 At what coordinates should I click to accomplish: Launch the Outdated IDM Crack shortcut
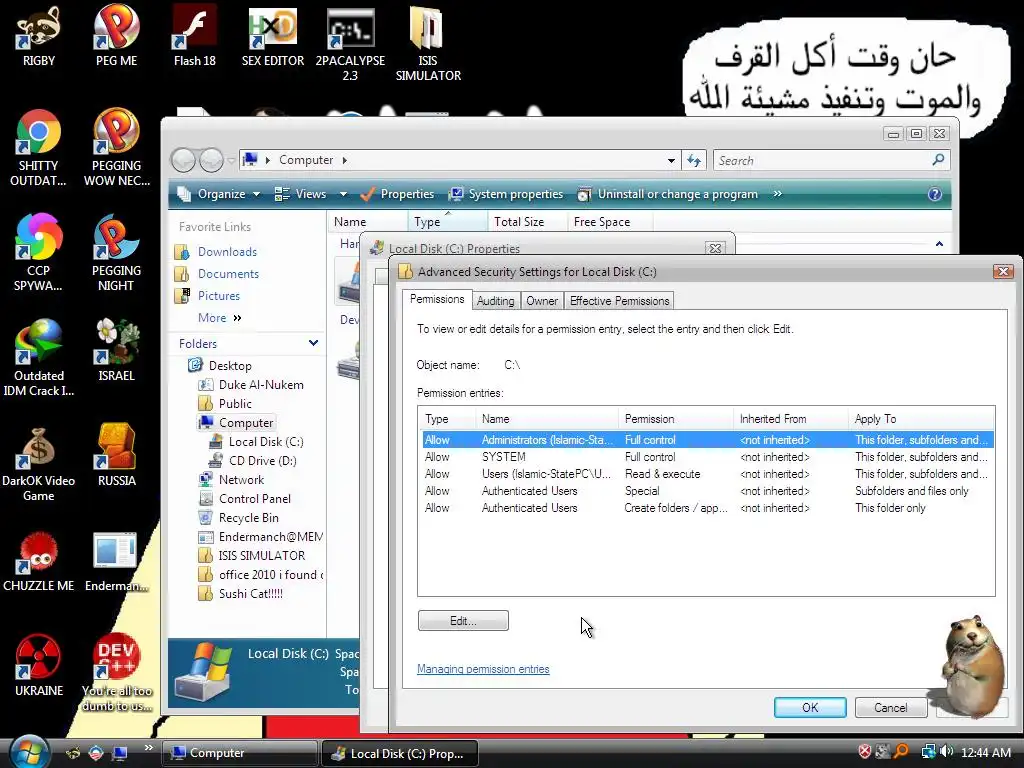pos(39,358)
